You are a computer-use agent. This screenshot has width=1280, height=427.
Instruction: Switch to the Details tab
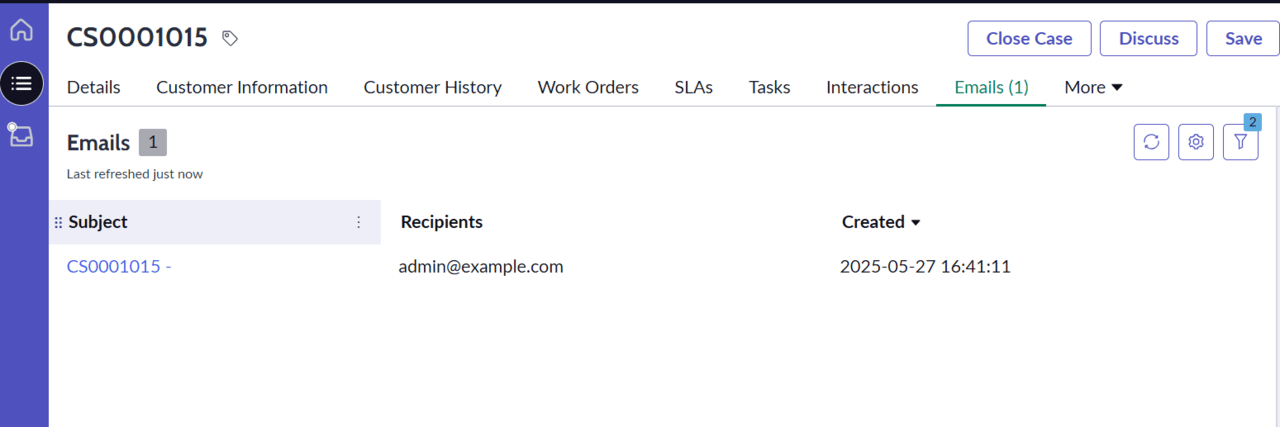(x=93, y=87)
